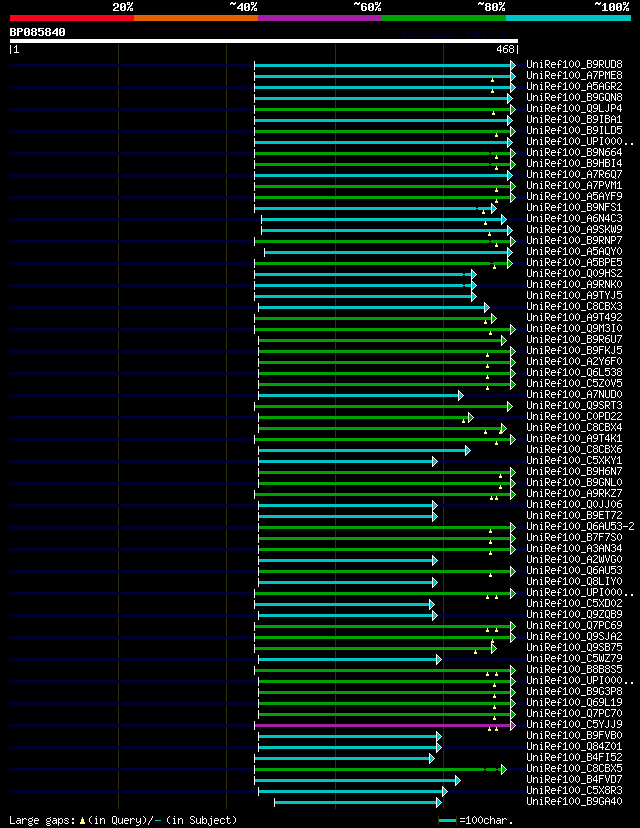Click the arrowhead ending the B9RUD8 alignment
This screenshot has height=828, width=640.
[x=512, y=65]
